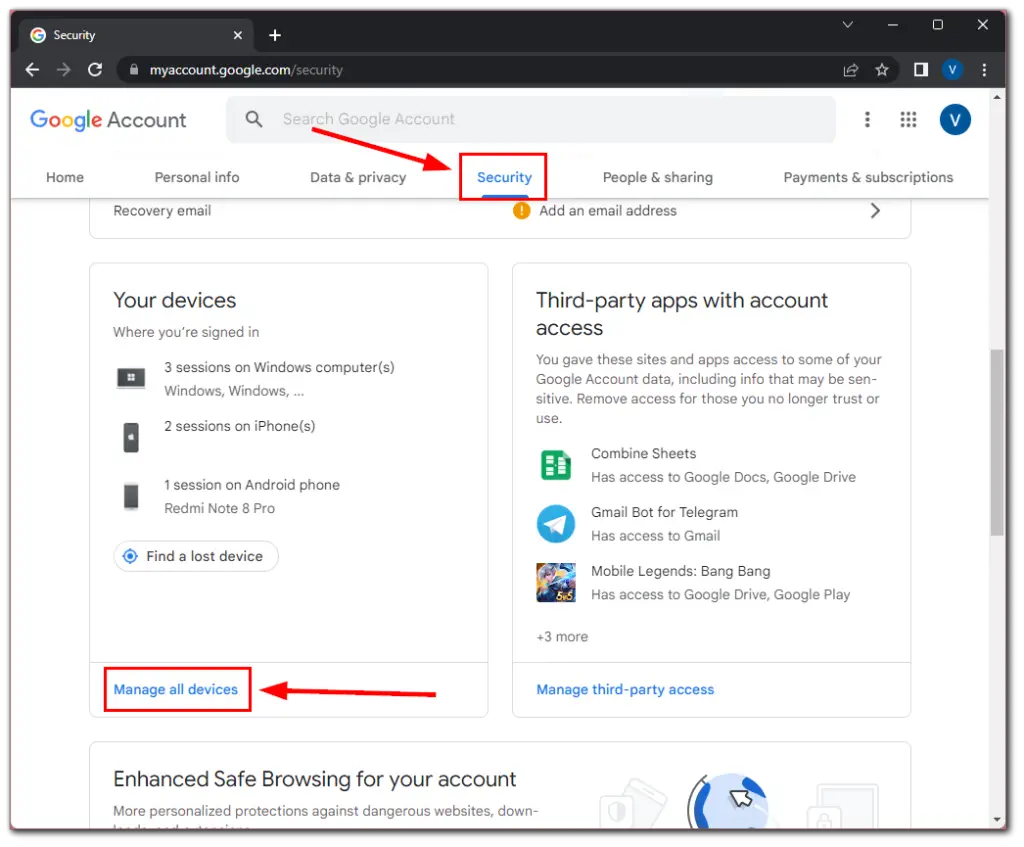Click the search magnifier in the account search bar
The image size is (1024, 847).
253,119
